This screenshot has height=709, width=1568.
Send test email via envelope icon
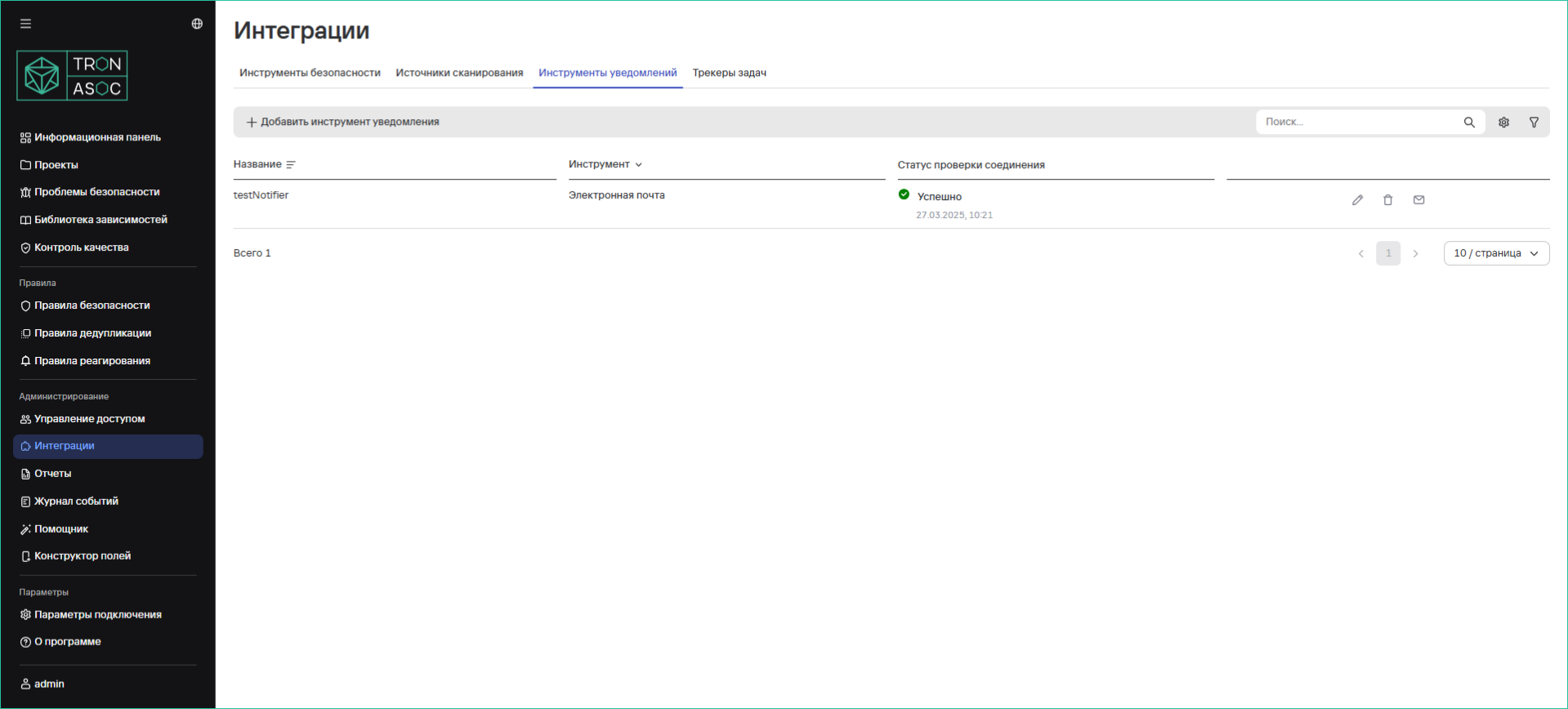(1418, 200)
